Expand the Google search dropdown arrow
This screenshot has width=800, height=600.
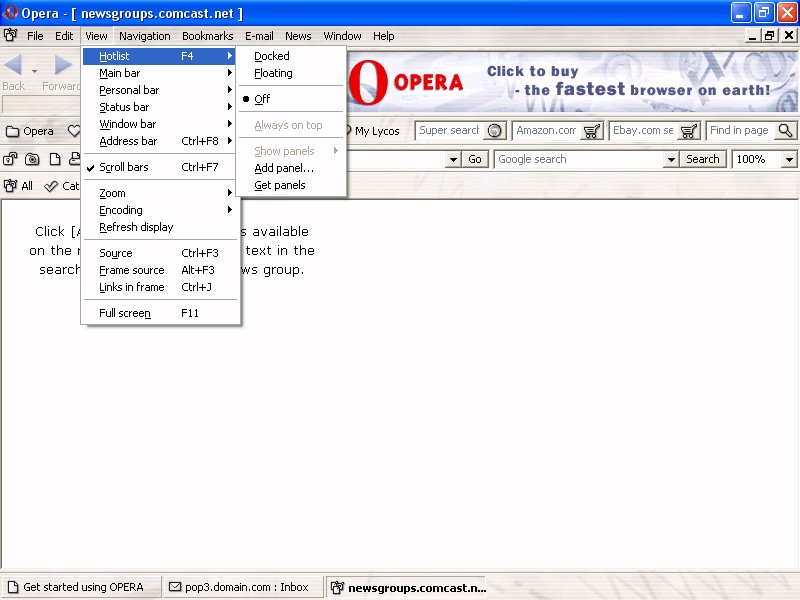coord(671,159)
